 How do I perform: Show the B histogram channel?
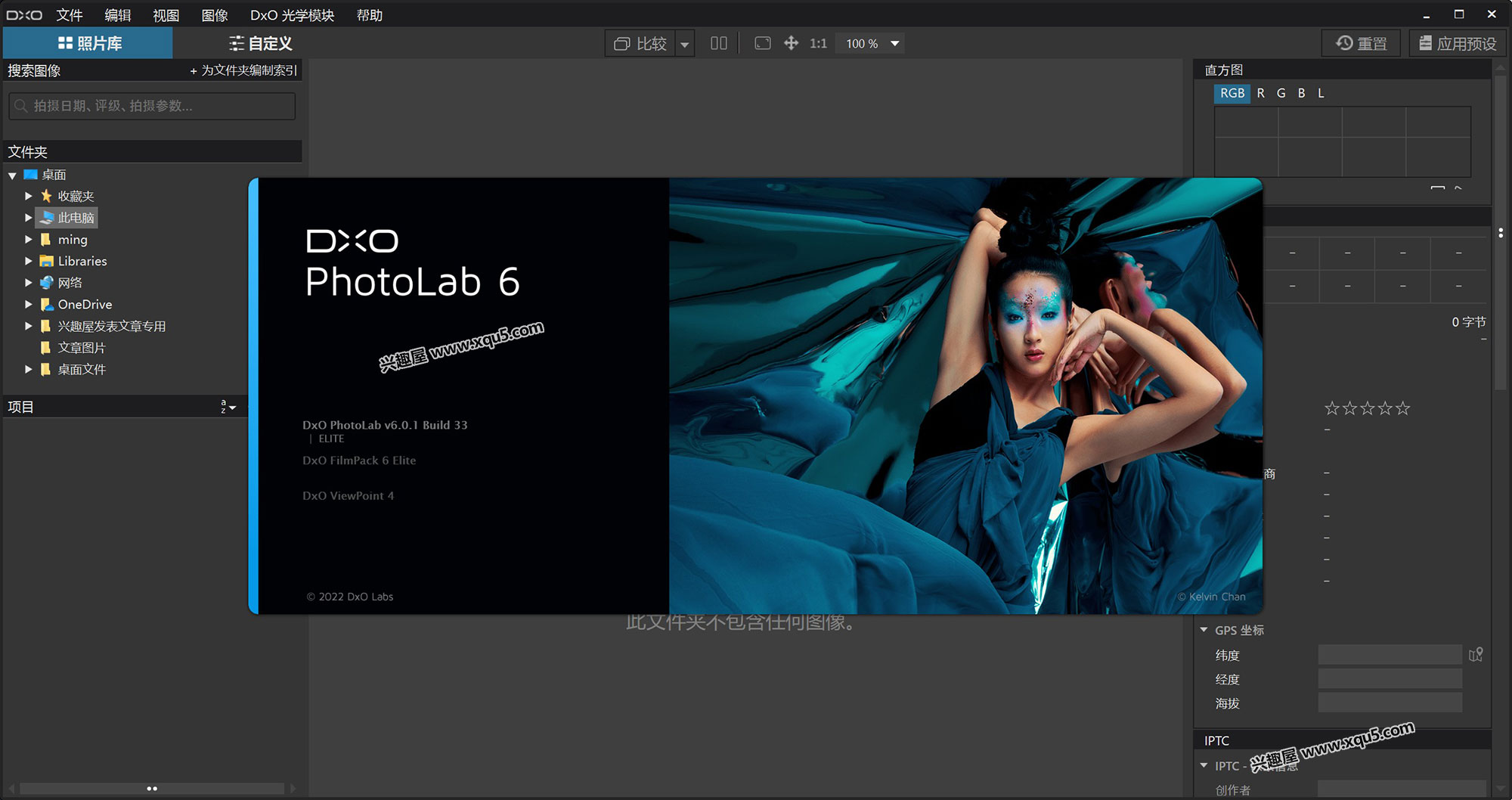[x=1301, y=93]
